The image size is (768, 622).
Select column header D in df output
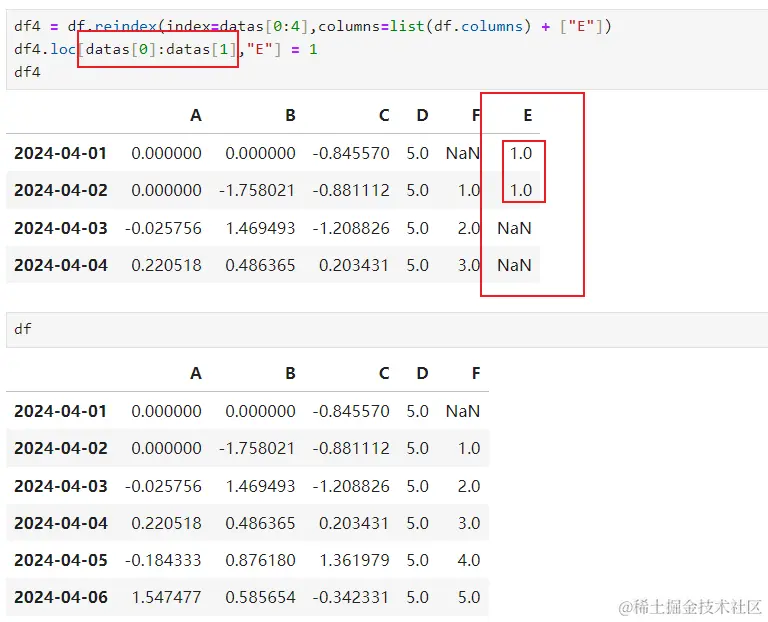[x=422, y=374]
